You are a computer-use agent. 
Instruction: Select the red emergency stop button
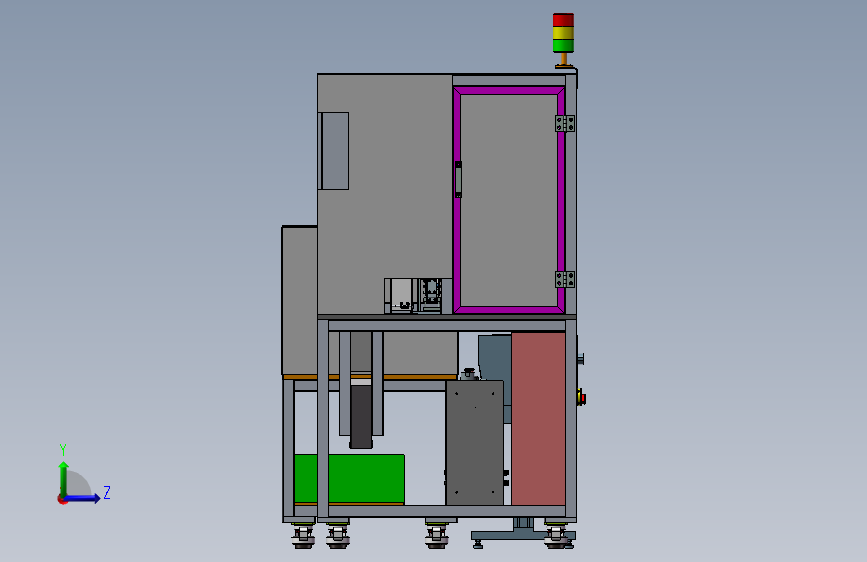point(582,397)
